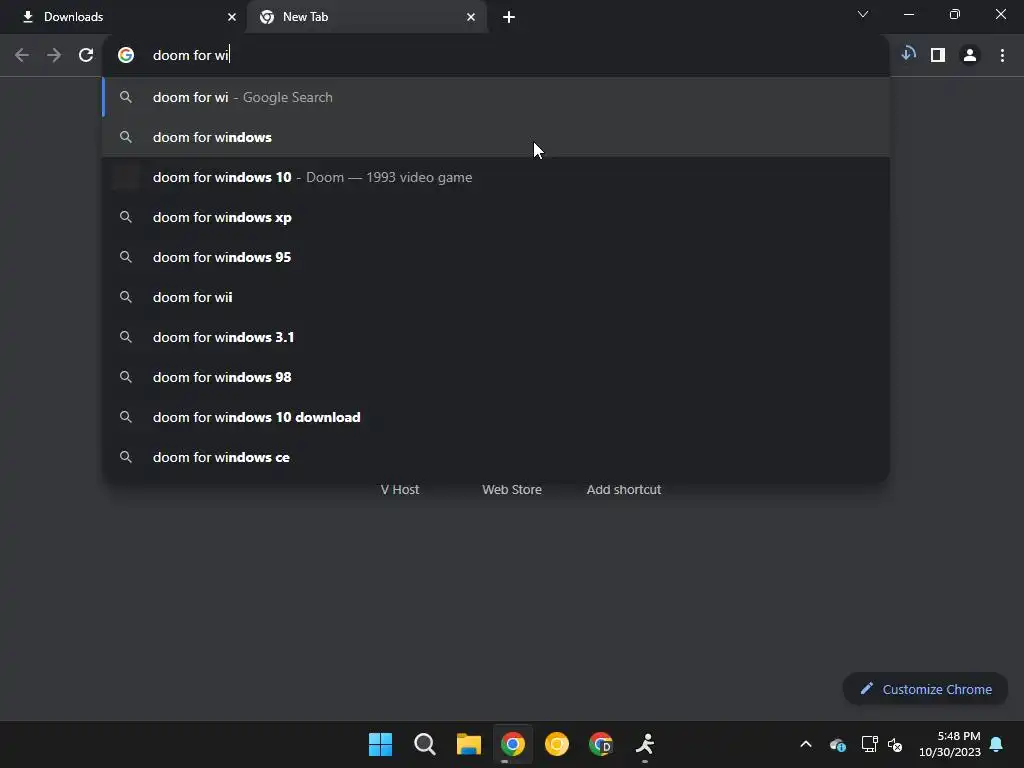Open the tab search chevron
Screen dimensions: 1024x768
coord(863,14)
